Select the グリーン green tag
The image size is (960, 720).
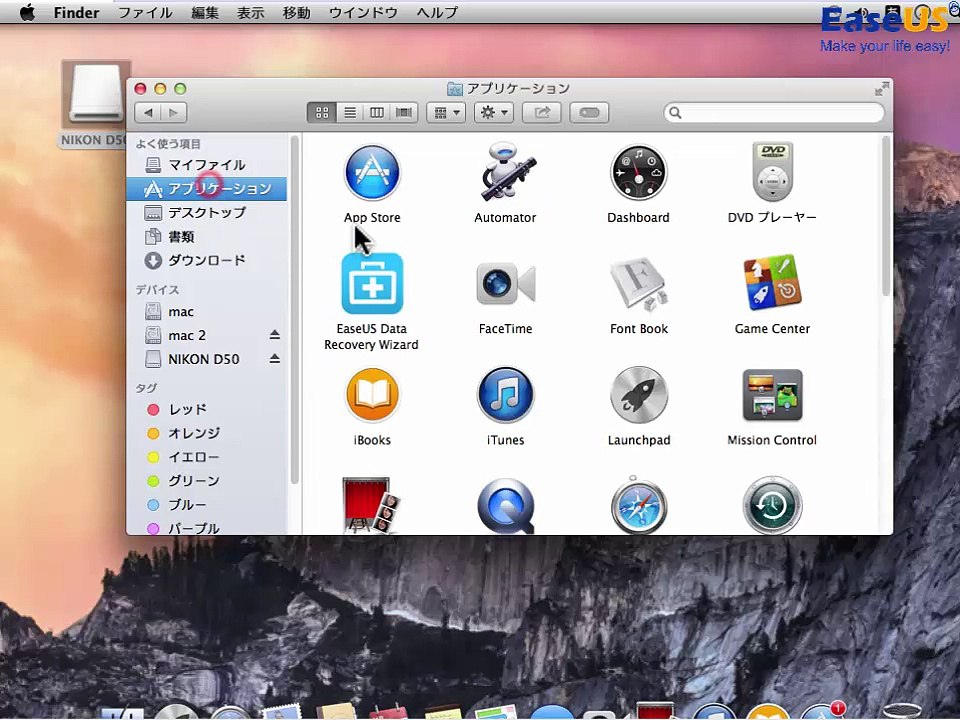(207, 481)
